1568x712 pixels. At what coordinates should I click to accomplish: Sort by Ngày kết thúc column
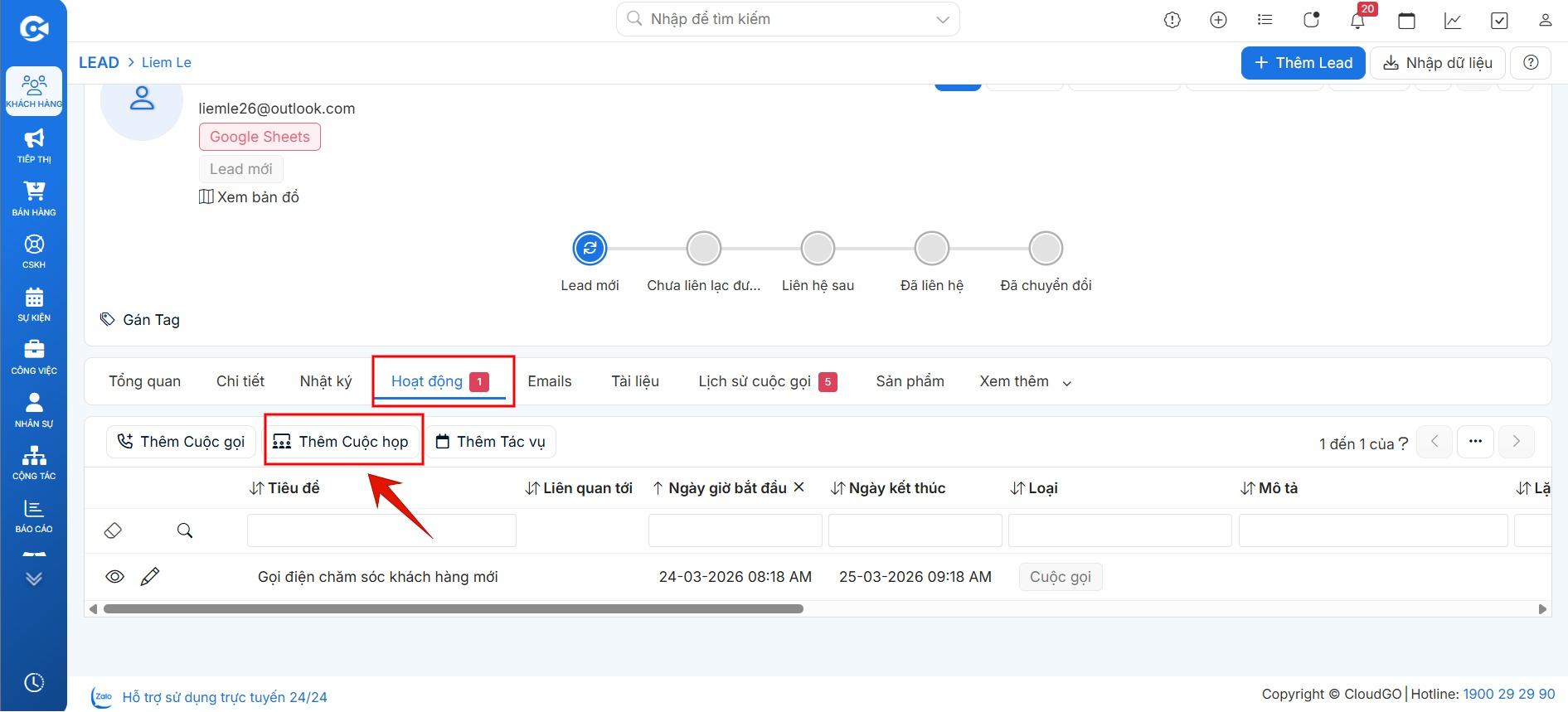[888, 488]
